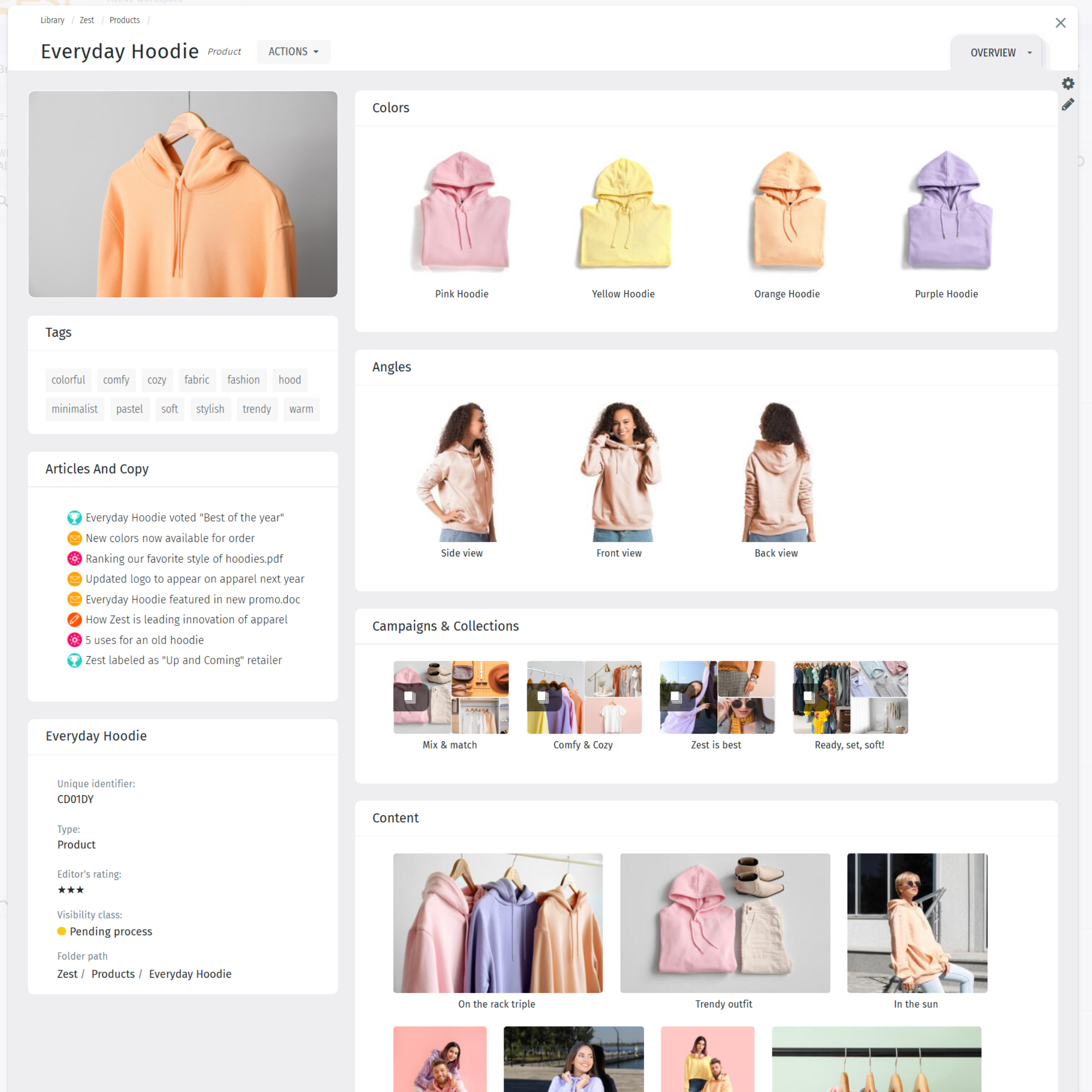Click collection stack icon on Zest is best
Image resolution: width=1092 pixels, height=1092 pixels.
[676, 697]
